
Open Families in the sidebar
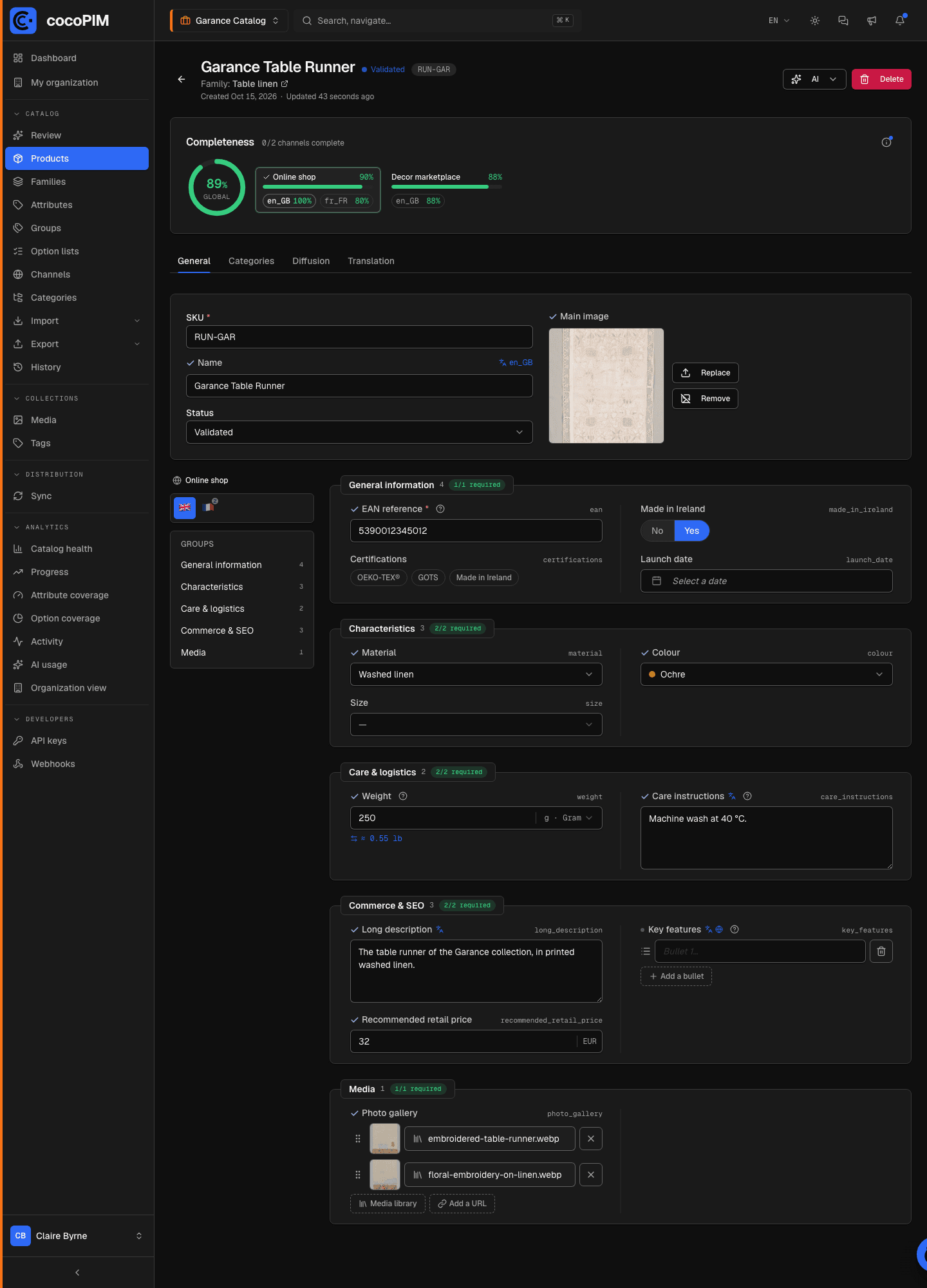[77, 182]
